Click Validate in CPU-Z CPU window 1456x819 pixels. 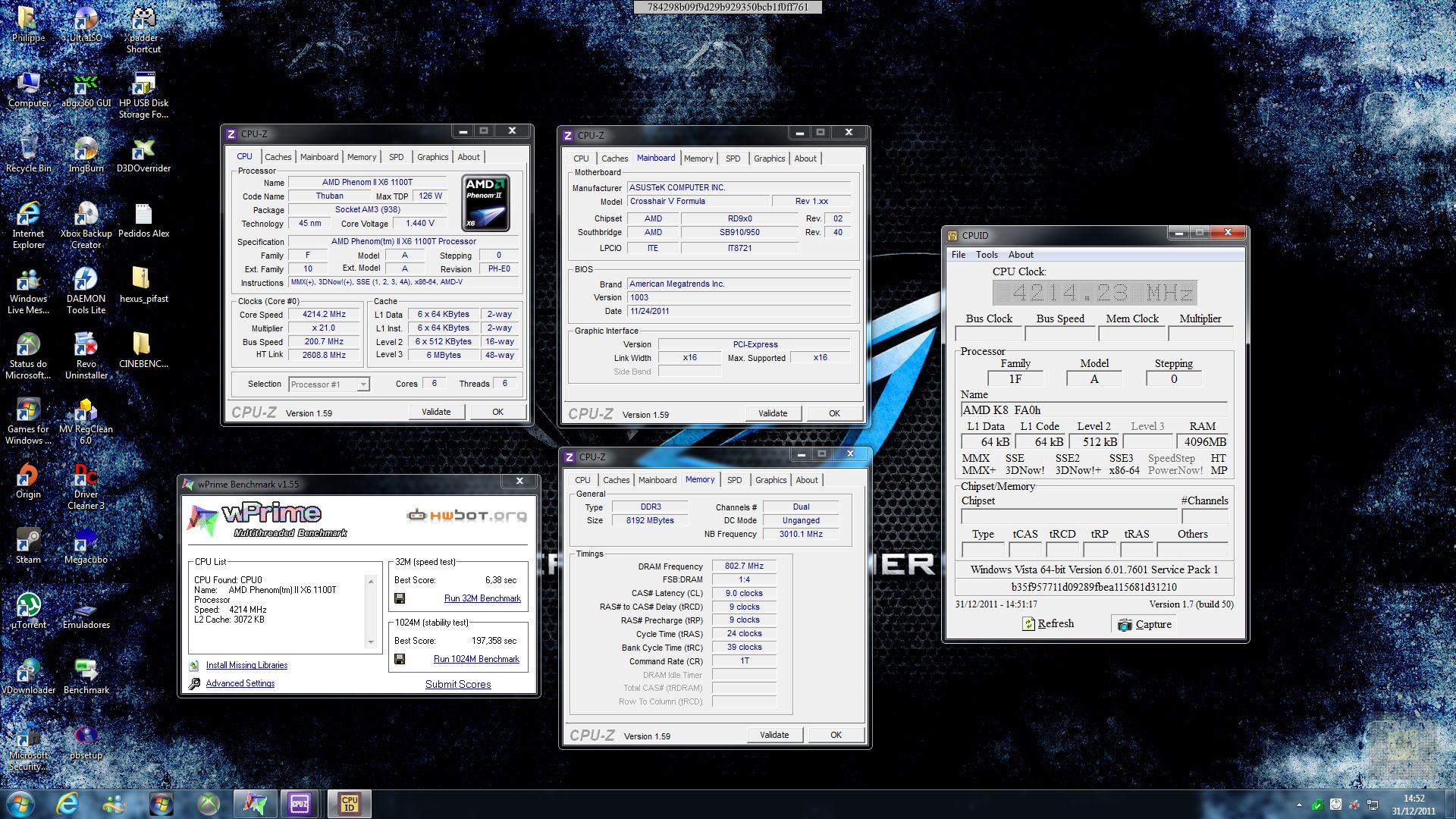436,412
